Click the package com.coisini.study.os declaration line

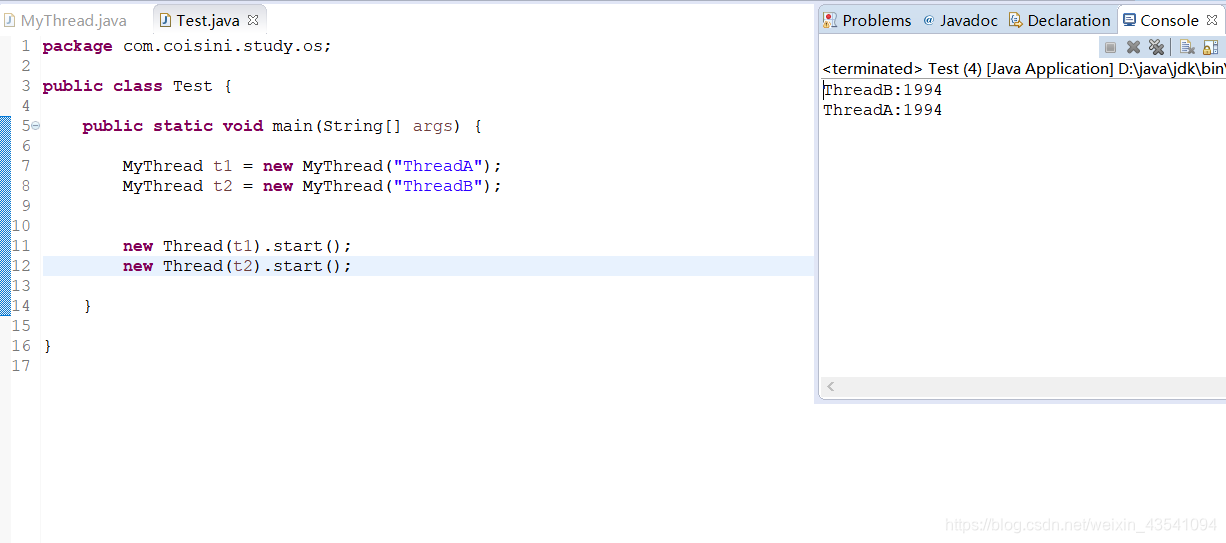coord(187,46)
